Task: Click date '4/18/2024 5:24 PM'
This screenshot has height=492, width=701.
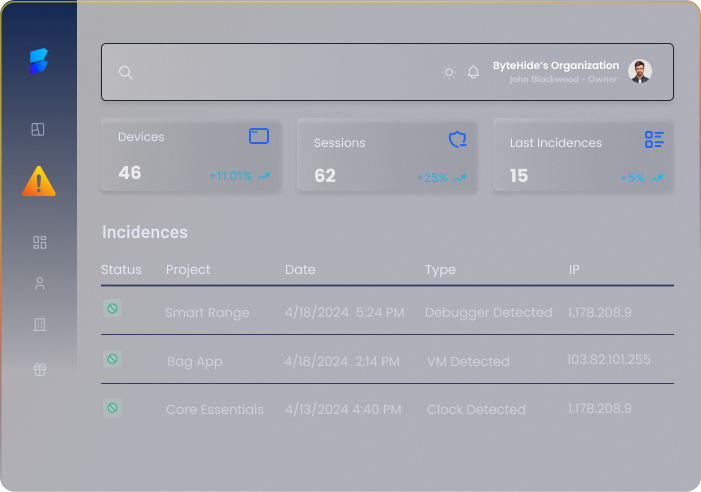Action: (x=345, y=312)
